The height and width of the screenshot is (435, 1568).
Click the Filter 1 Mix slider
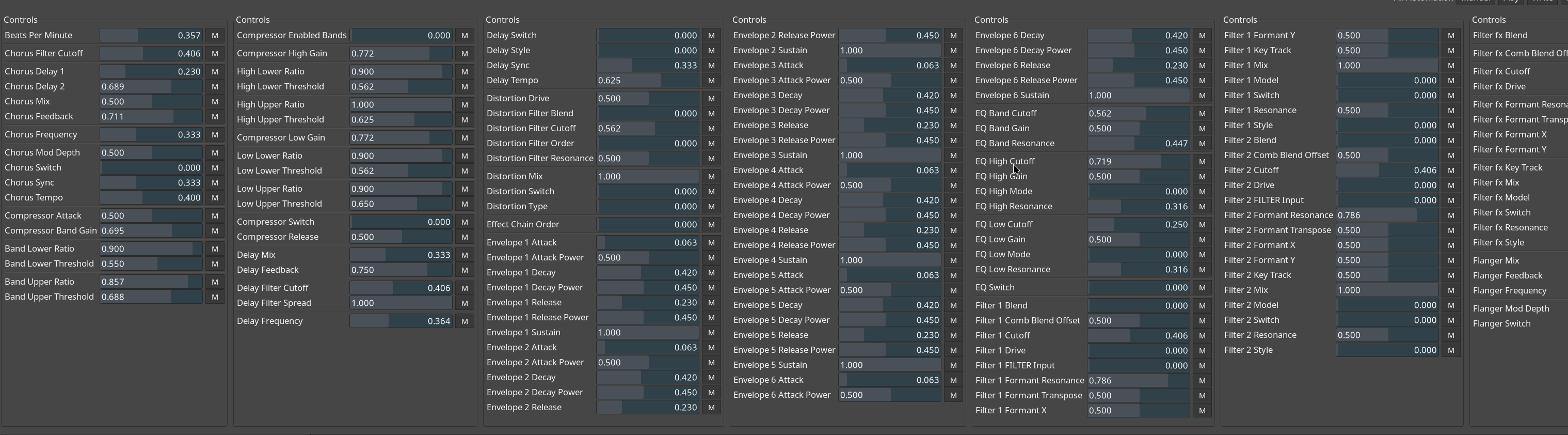(x=1387, y=65)
